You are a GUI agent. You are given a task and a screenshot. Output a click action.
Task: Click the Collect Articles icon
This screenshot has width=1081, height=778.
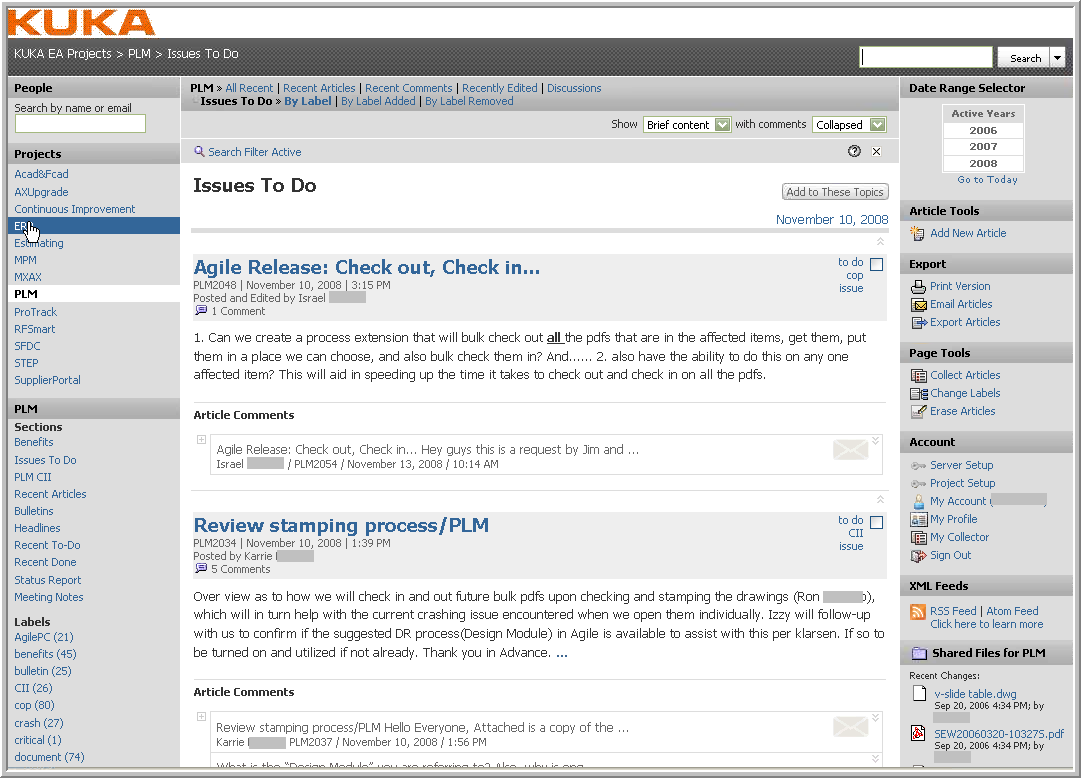(x=918, y=375)
